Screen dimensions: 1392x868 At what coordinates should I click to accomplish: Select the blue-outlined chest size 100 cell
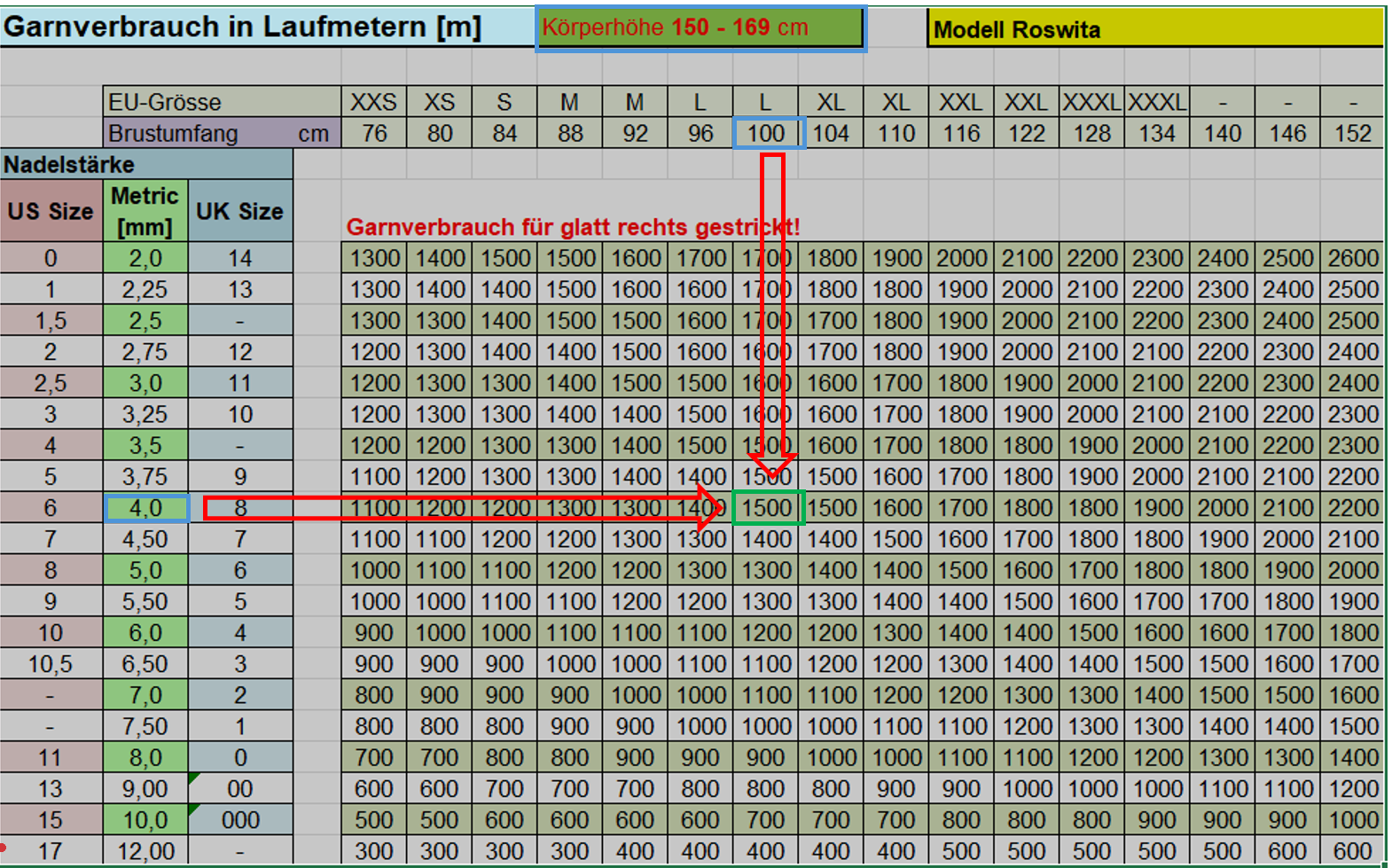pyautogui.click(x=768, y=133)
